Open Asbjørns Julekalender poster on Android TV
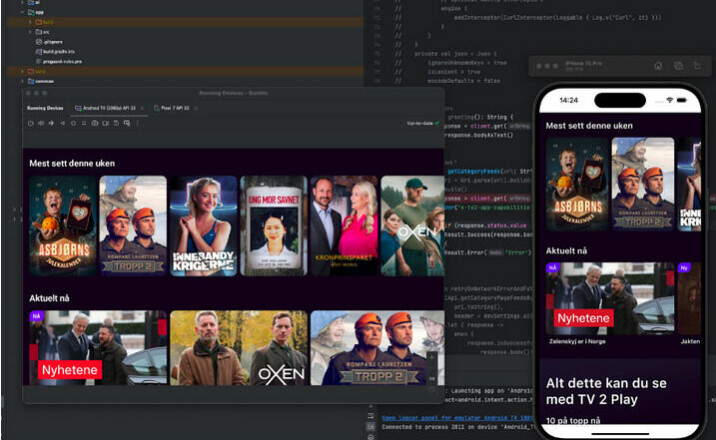Screen dimensions: 716x440 [x=63, y=226]
